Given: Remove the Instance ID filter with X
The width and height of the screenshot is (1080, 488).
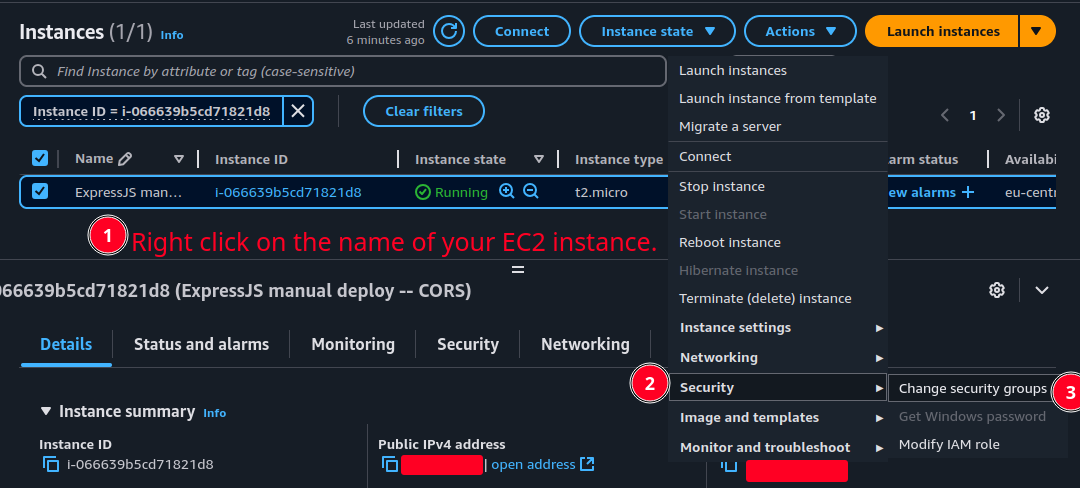Looking at the screenshot, I should pyautogui.click(x=298, y=112).
